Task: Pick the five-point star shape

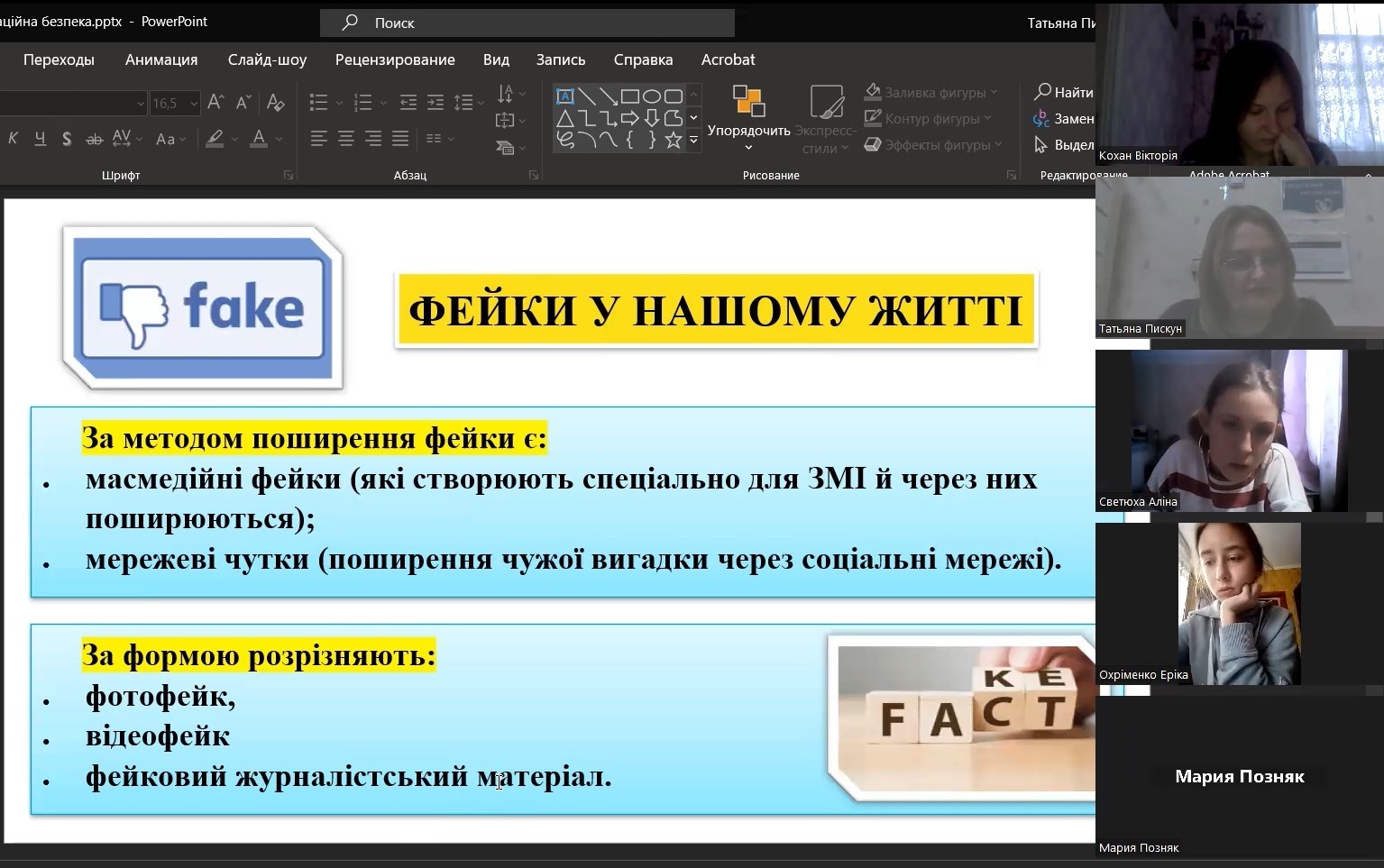Action: (674, 140)
